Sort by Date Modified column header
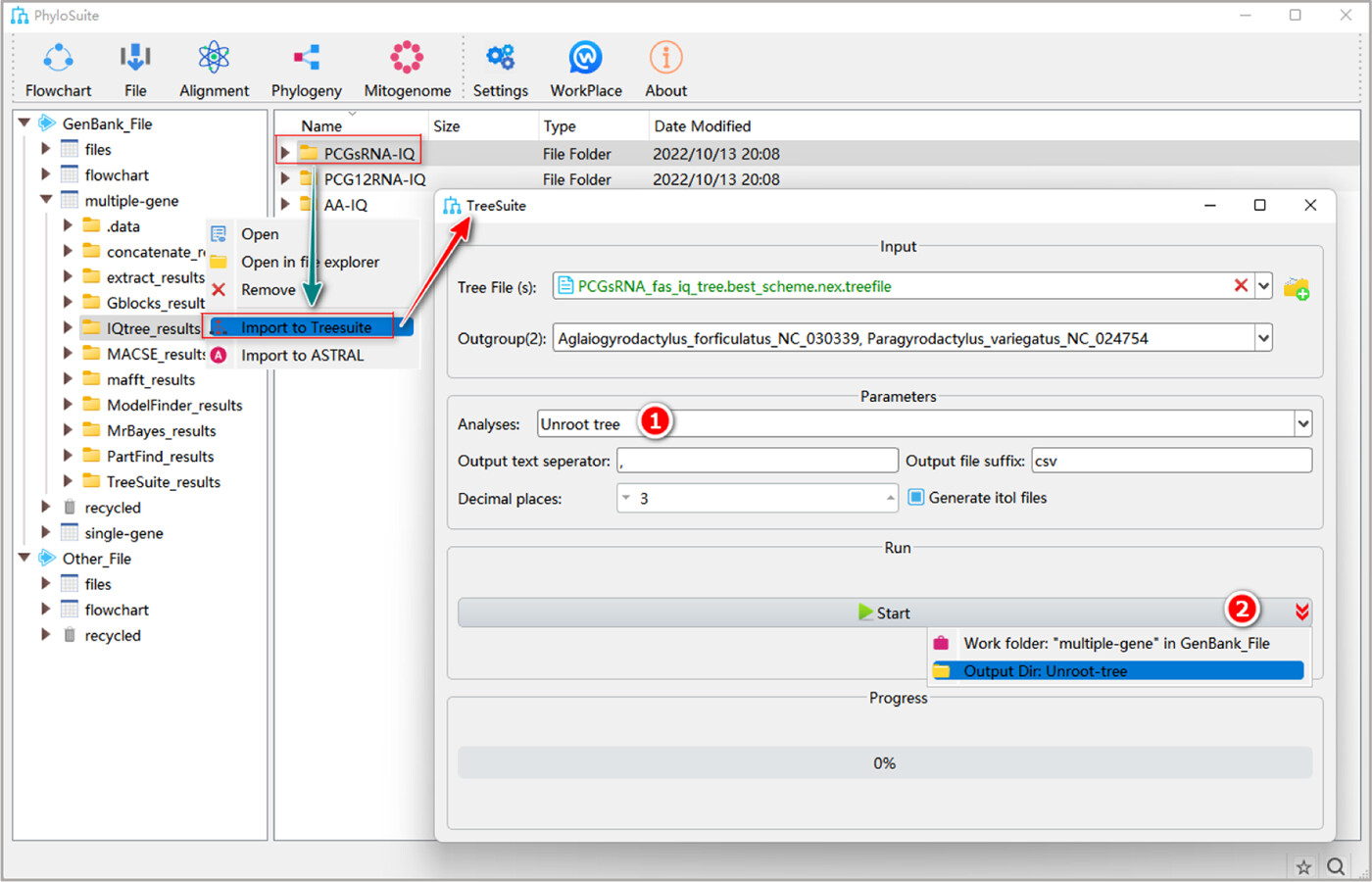This screenshot has width=1372, height=882. 703,125
